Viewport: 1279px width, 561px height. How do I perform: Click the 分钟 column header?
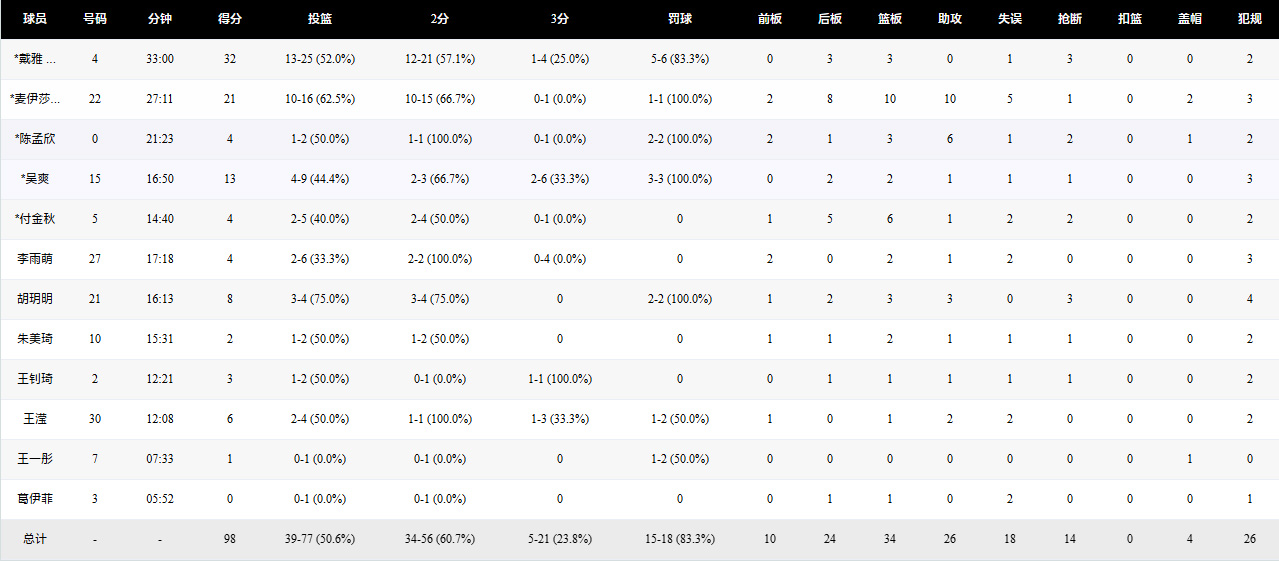tap(160, 19)
